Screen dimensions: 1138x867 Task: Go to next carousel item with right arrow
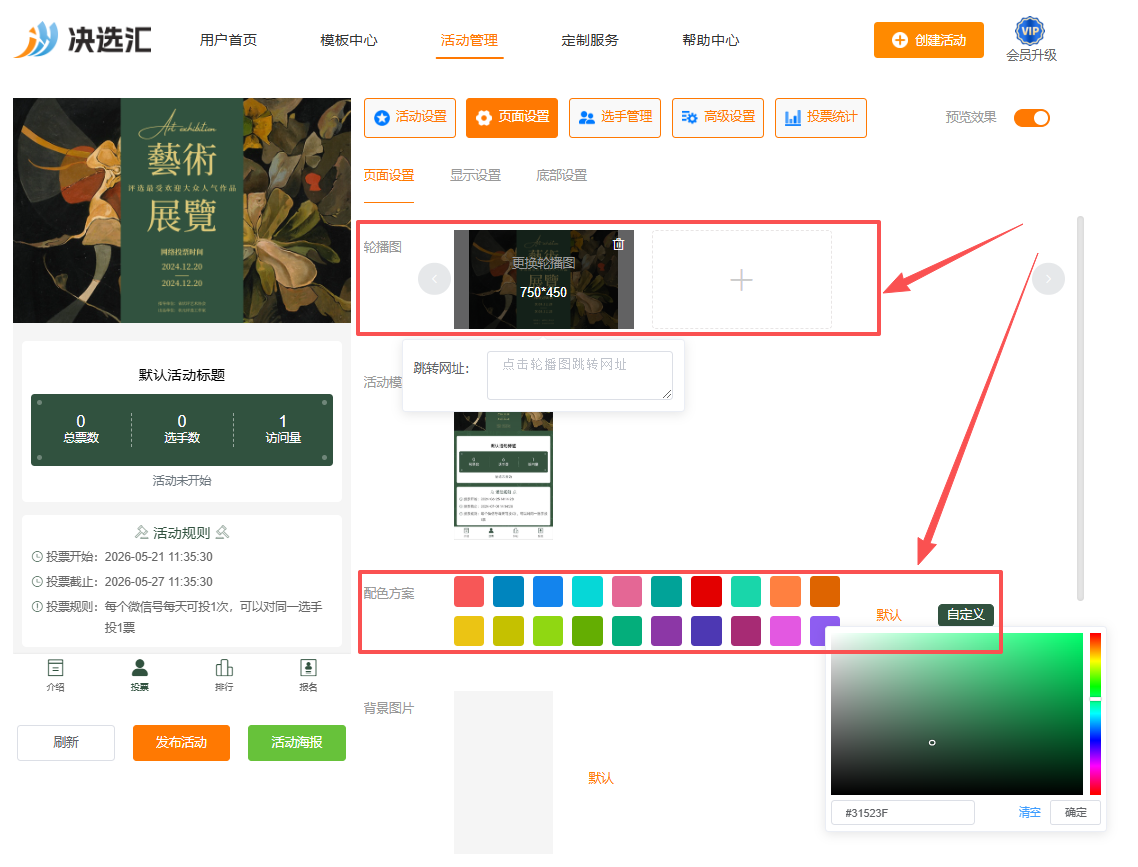click(1048, 279)
